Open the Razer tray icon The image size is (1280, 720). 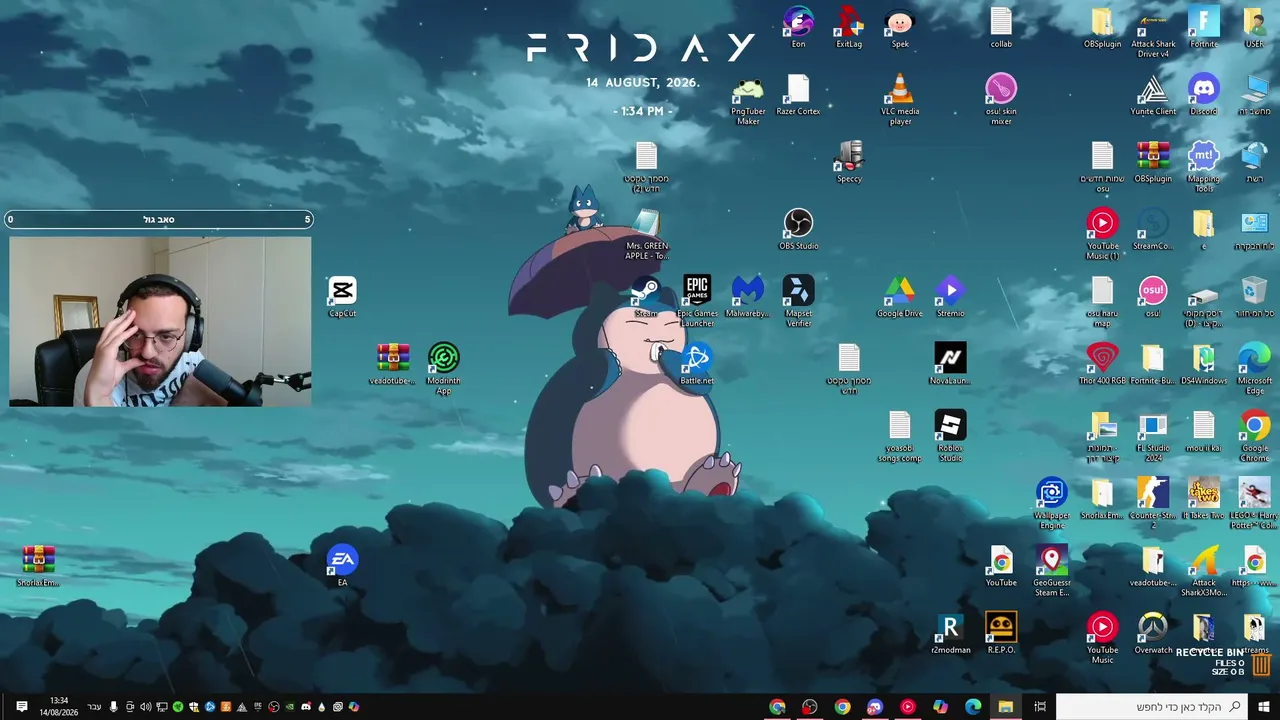pyautogui.click(x=178, y=707)
